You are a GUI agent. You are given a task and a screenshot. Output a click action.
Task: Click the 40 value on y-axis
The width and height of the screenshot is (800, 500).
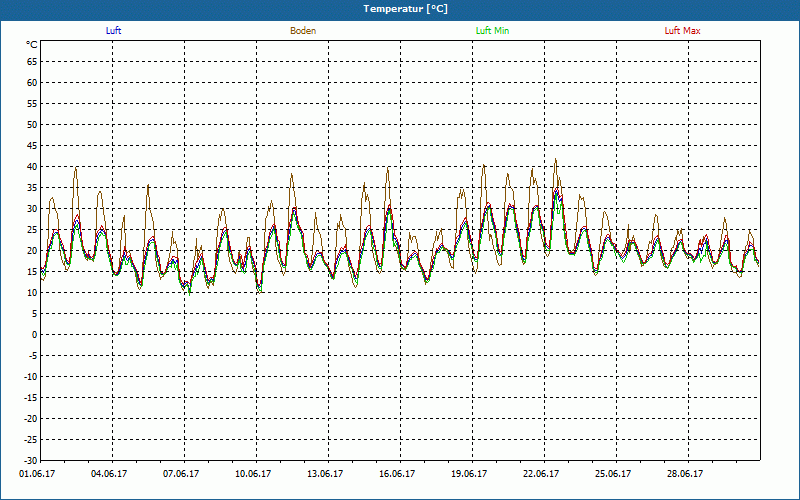pos(32,167)
